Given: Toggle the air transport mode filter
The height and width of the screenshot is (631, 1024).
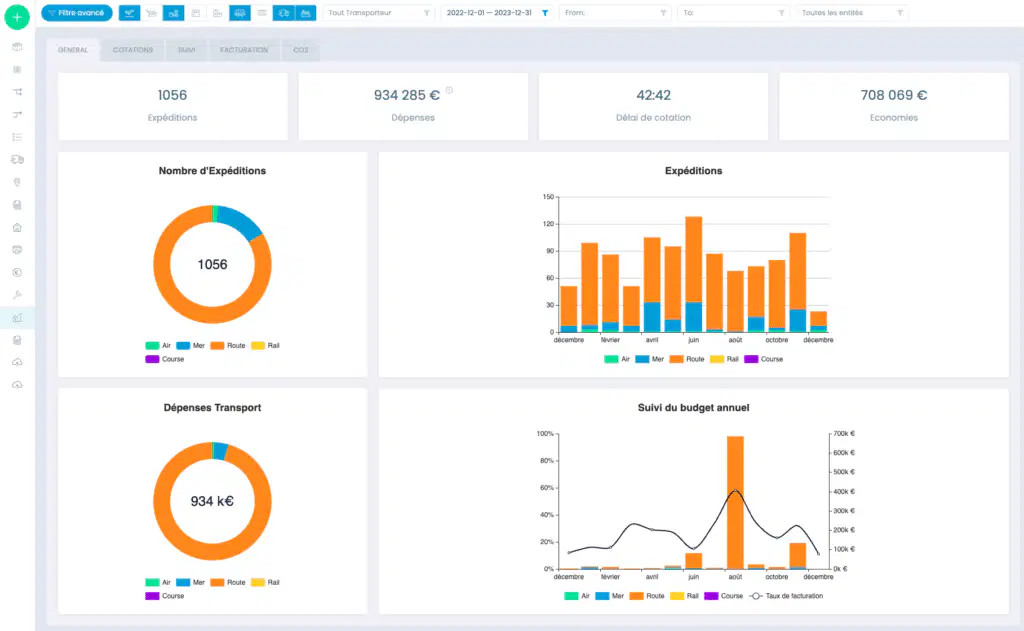Looking at the screenshot, I should 129,13.
